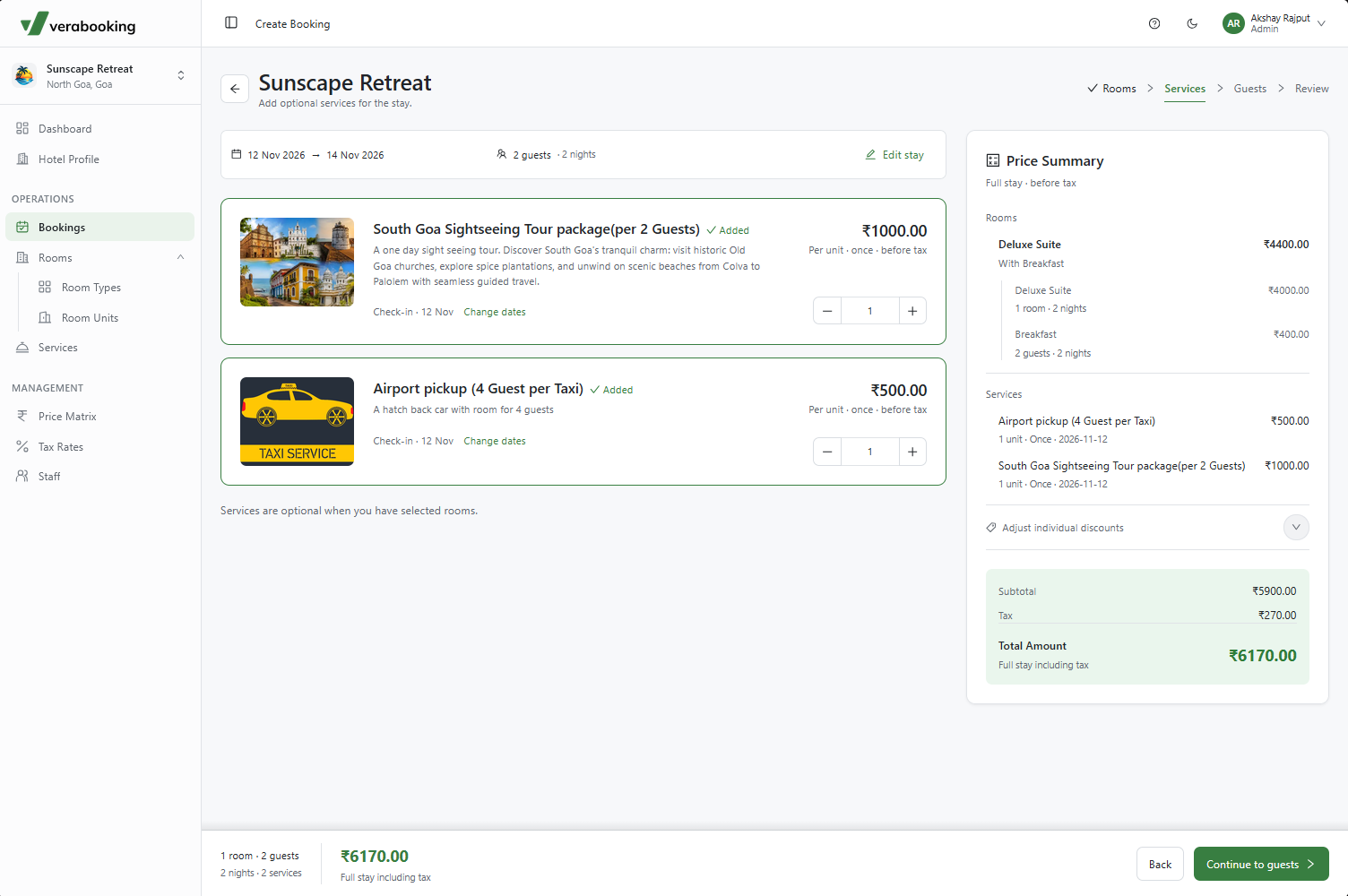Toggle the sidebar collapse icon
The image size is (1348, 896).
pyautogui.click(x=231, y=23)
